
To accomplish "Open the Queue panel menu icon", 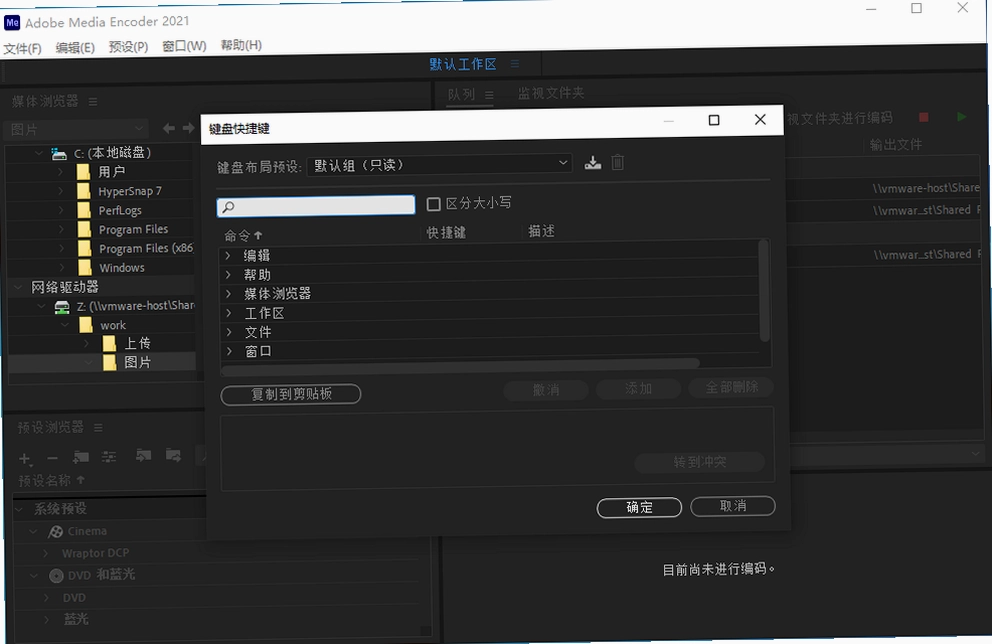I will [489, 95].
